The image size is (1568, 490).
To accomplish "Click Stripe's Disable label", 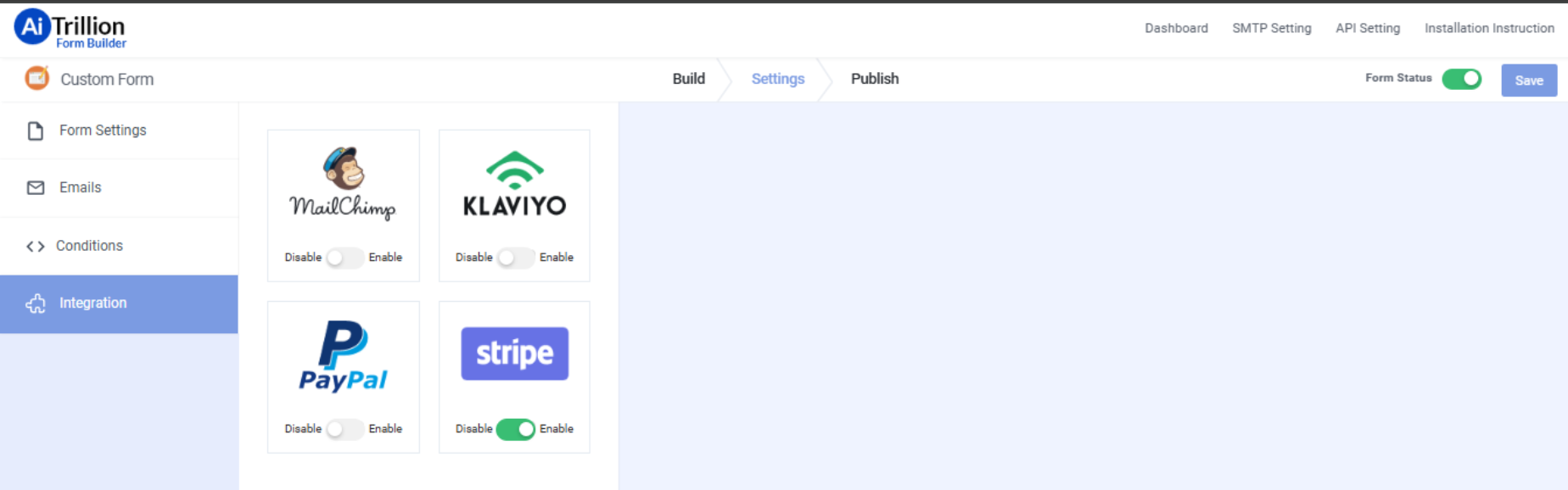I will [473, 429].
